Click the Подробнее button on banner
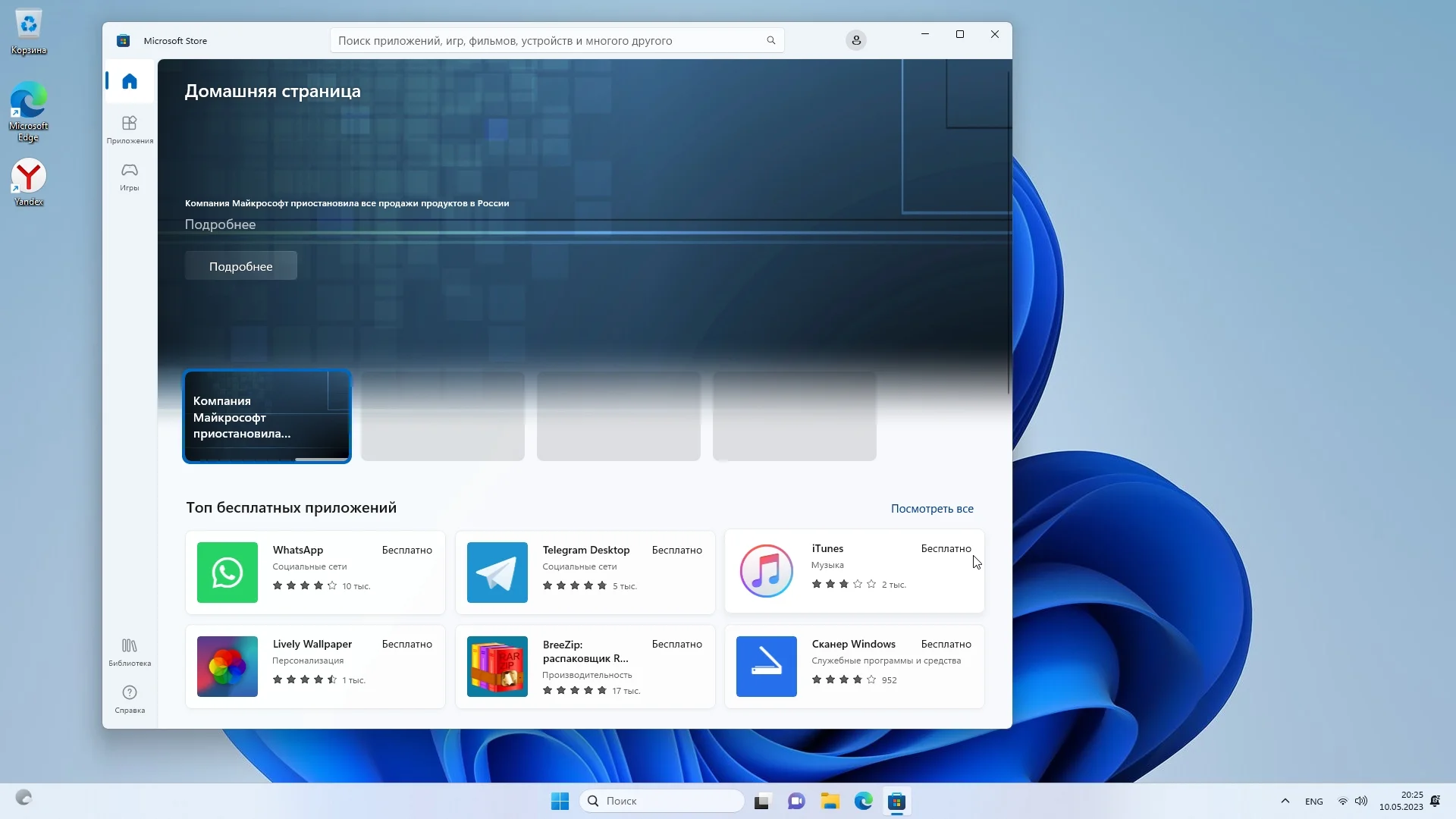This screenshot has width=1456, height=819. [x=241, y=266]
